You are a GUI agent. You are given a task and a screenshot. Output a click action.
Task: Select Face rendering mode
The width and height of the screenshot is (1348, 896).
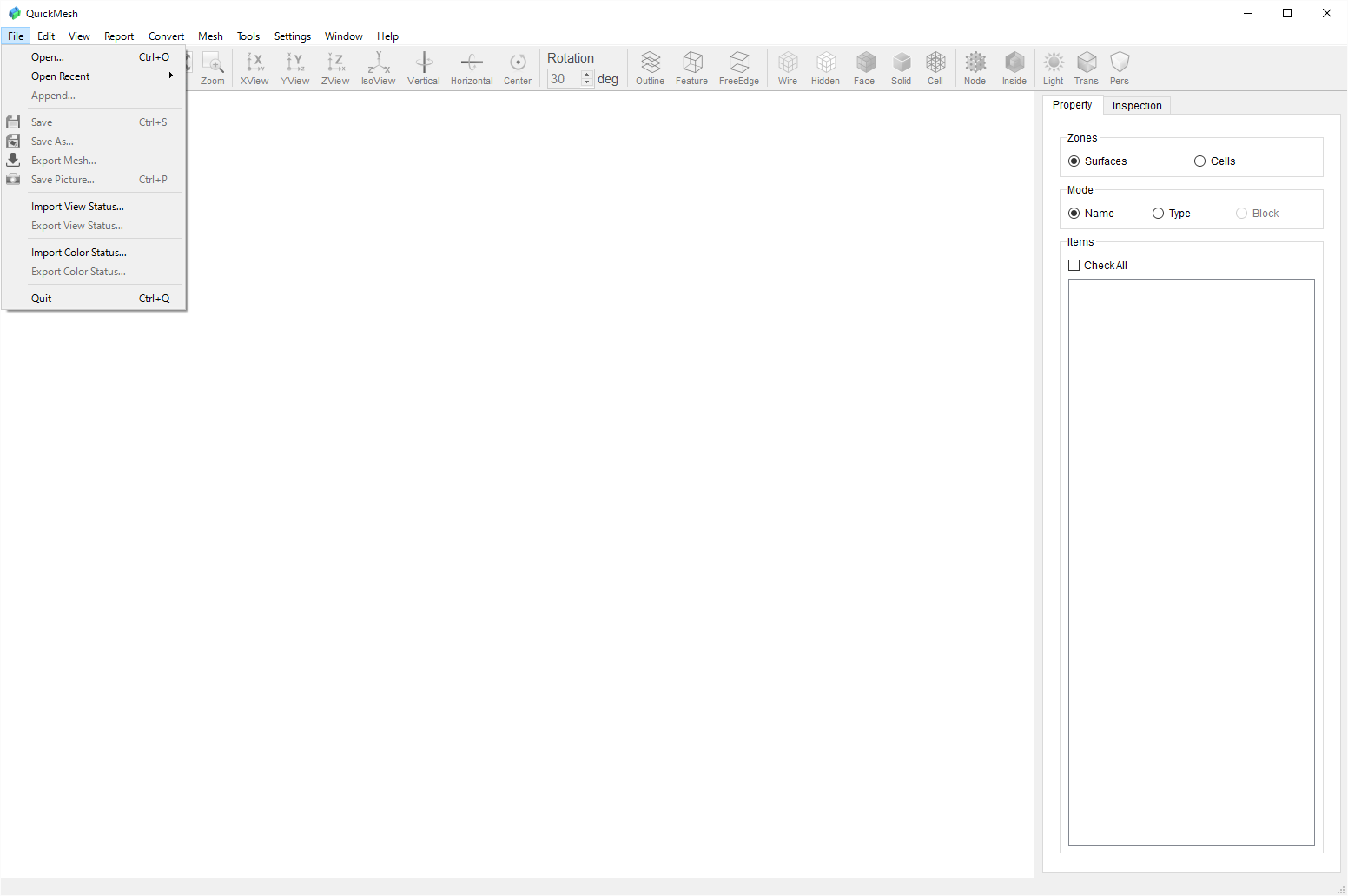[864, 68]
